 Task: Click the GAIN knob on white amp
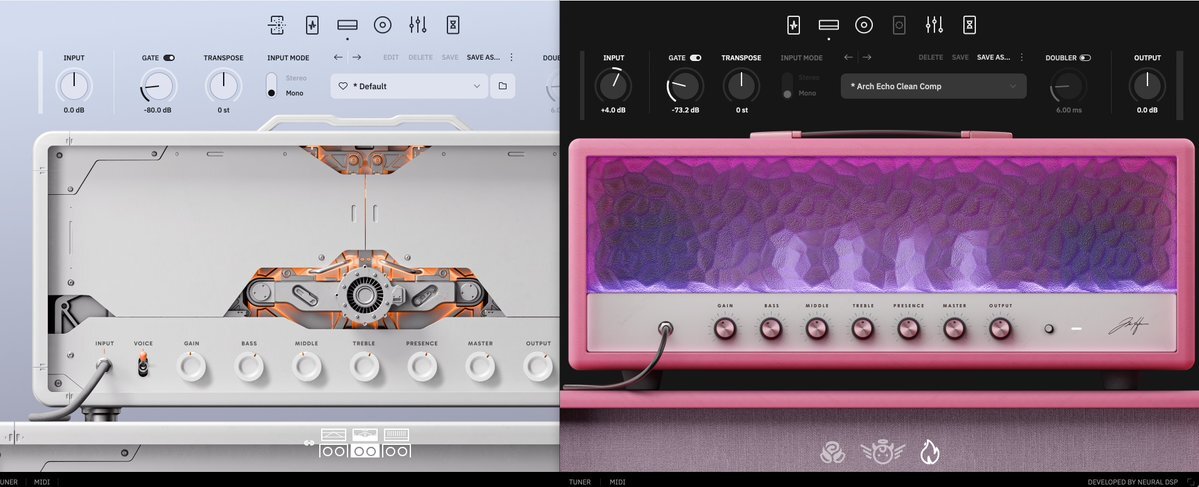click(191, 367)
